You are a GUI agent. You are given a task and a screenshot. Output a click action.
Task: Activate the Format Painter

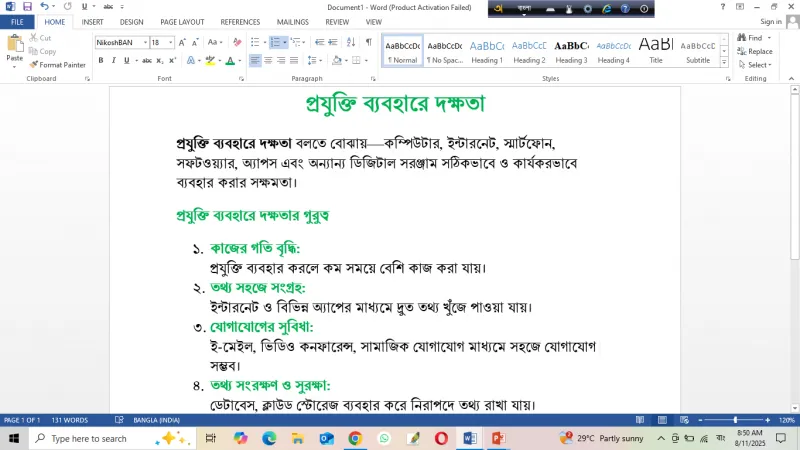pos(57,65)
